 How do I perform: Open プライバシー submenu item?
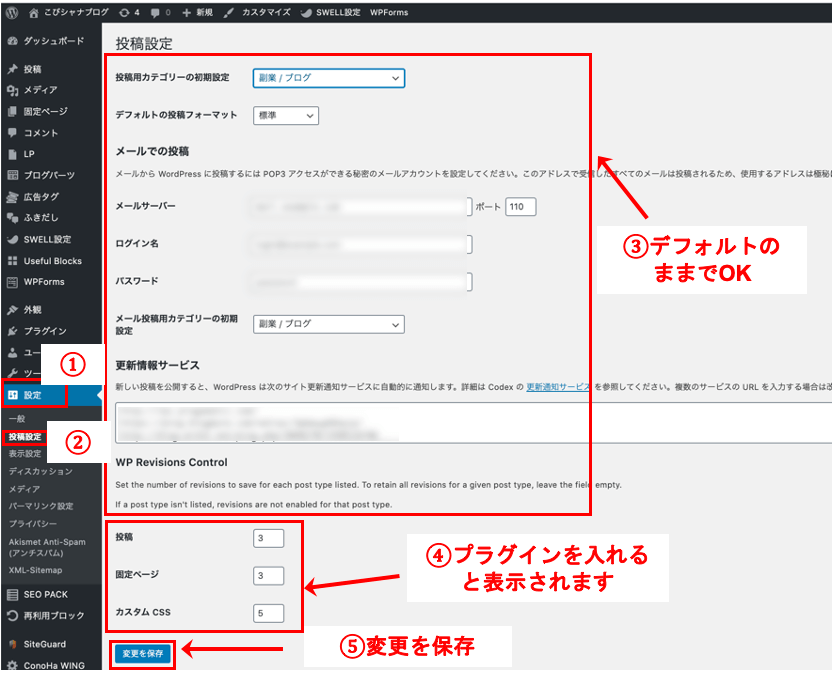[x=33, y=524]
